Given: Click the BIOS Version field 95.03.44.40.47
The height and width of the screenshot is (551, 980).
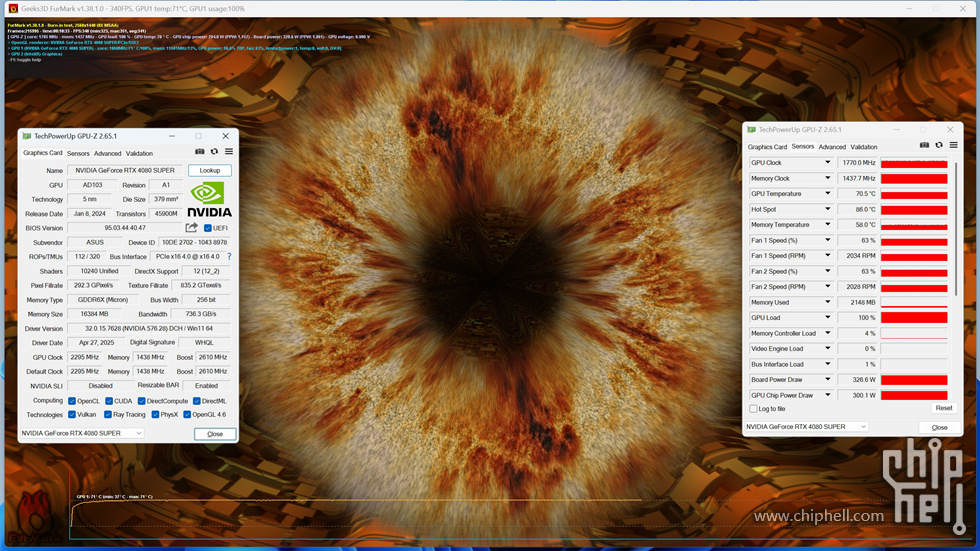Looking at the screenshot, I should coord(125,228).
